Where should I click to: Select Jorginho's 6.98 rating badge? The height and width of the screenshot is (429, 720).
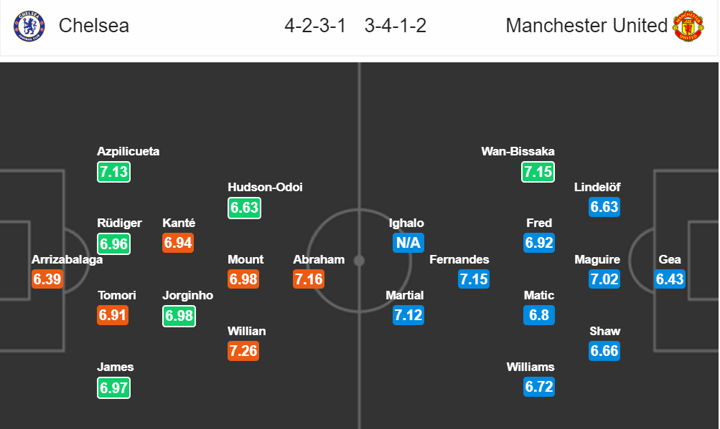178,315
